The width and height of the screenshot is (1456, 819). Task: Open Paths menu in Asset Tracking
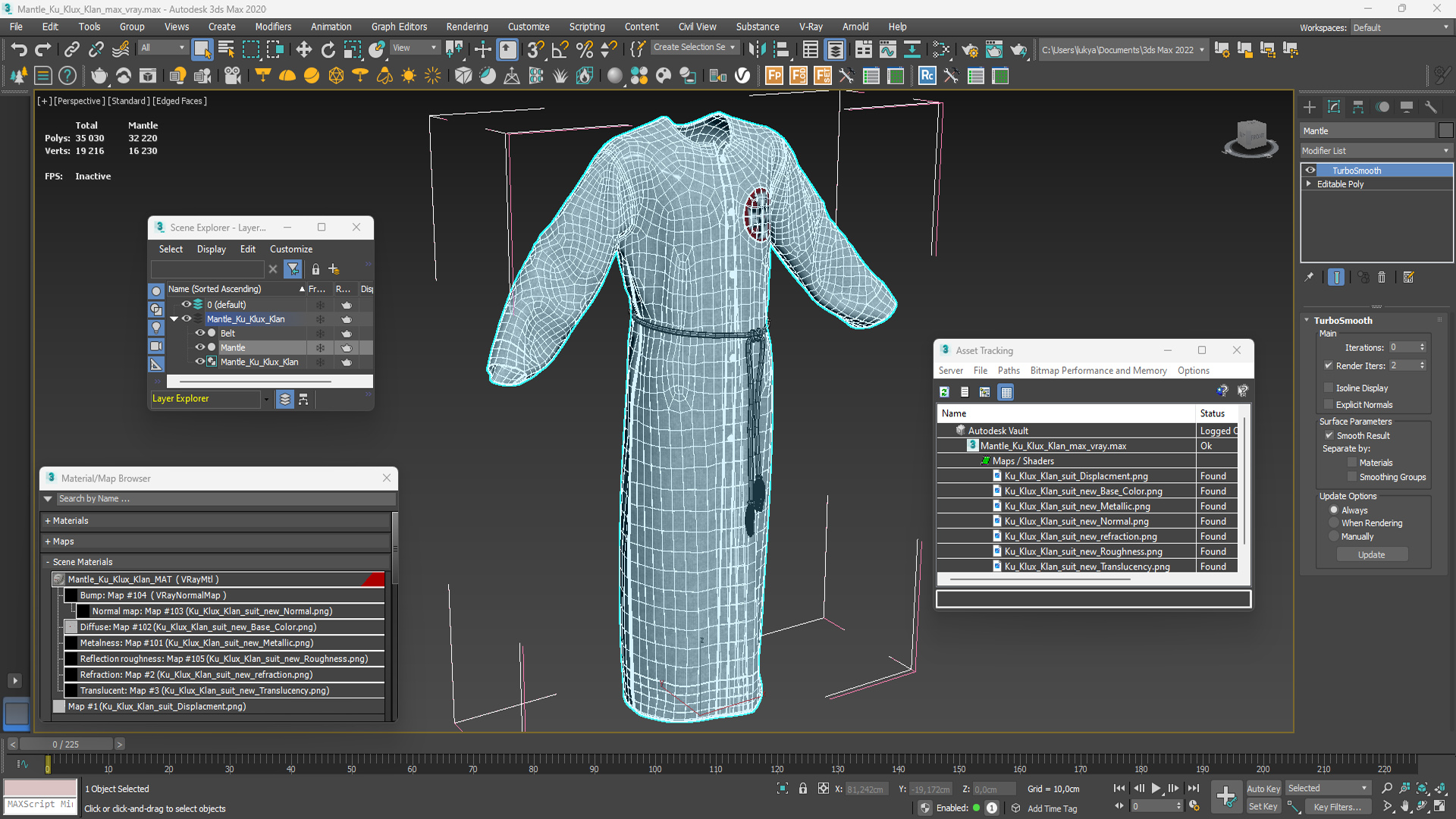pos(1008,371)
